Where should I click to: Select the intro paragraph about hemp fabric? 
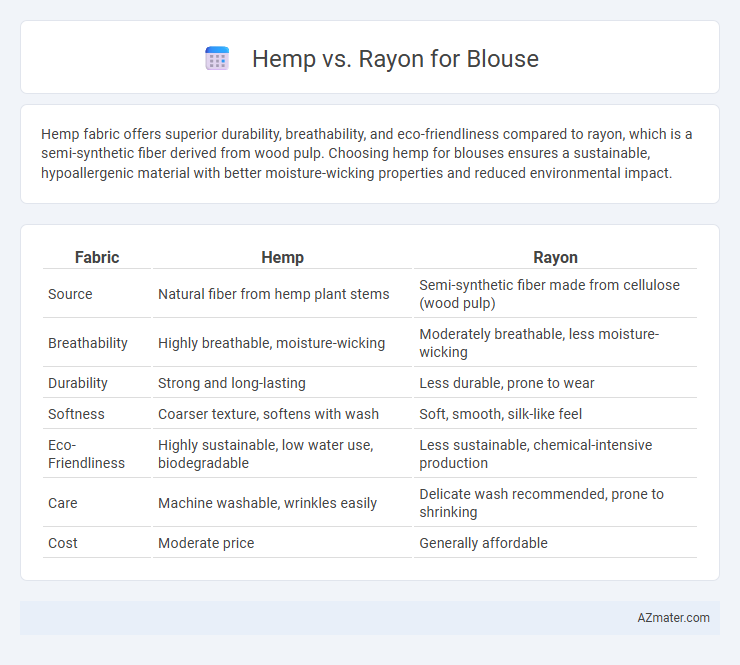367,153
